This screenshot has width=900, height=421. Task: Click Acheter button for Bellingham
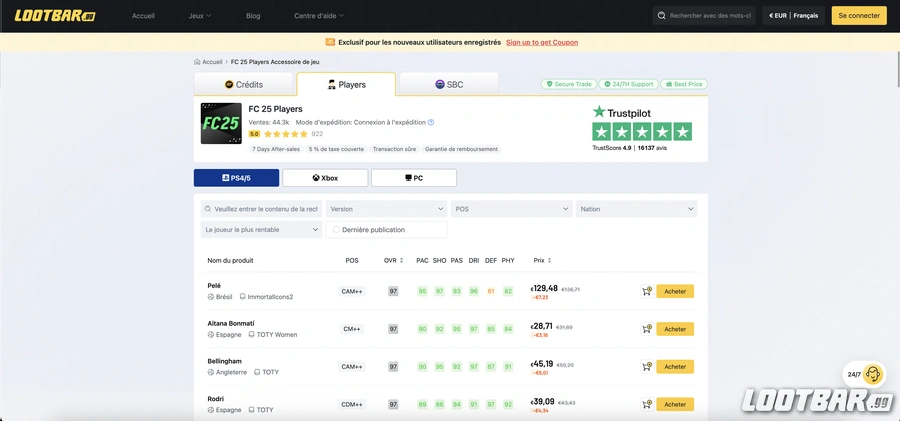coord(675,366)
